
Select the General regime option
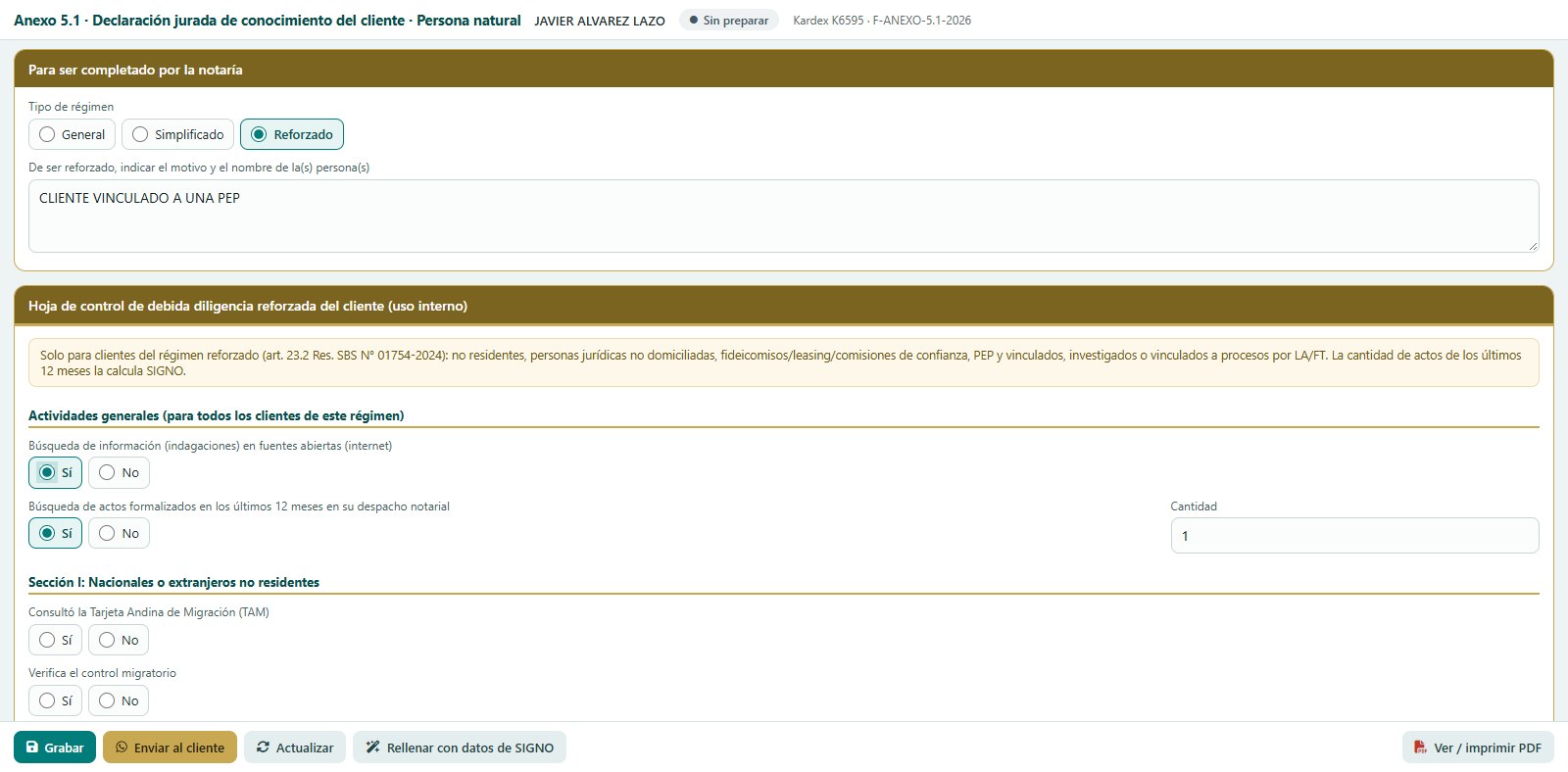point(72,134)
